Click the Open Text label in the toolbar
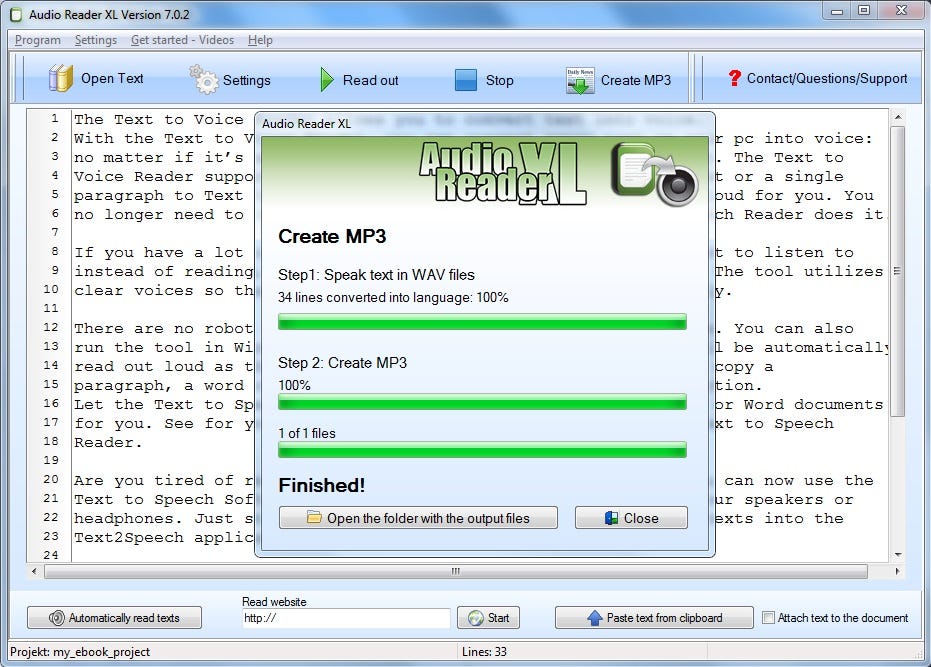This screenshot has width=931, height=667. [x=112, y=78]
